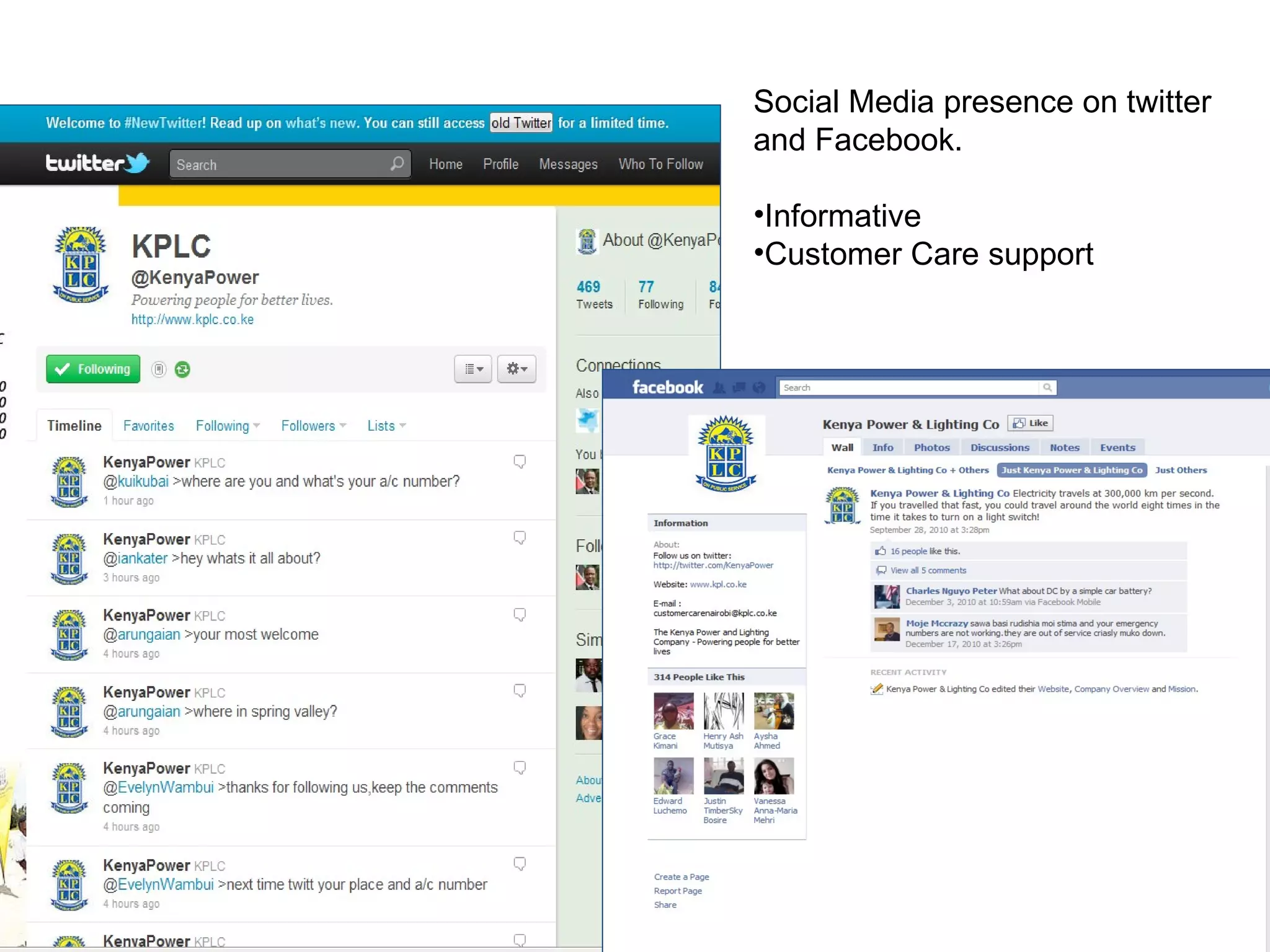Click reply bubble on 'spring valley' tweet
The height and width of the screenshot is (952, 1270).
point(520,691)
